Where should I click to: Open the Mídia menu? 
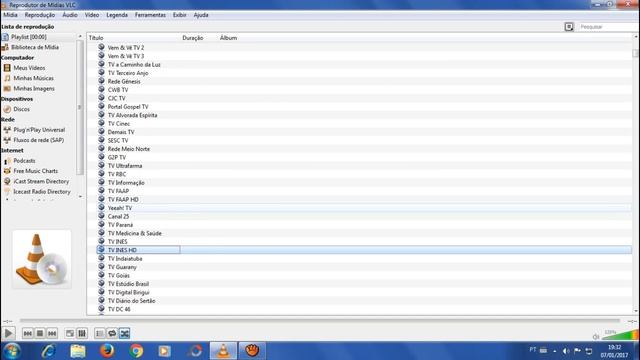pos(10,15)
